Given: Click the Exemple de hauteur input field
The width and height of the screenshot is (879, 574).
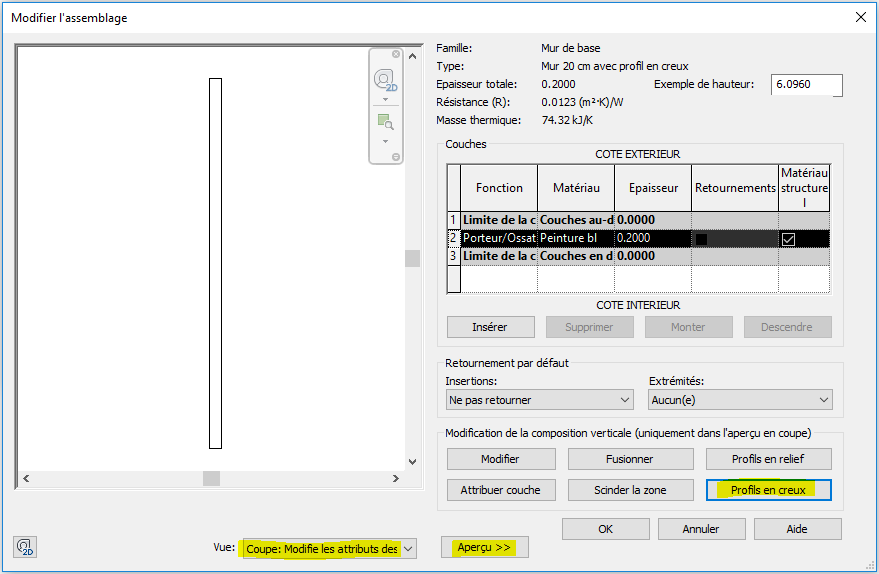Looking at the screenshot, I should [x=805, y=85].
